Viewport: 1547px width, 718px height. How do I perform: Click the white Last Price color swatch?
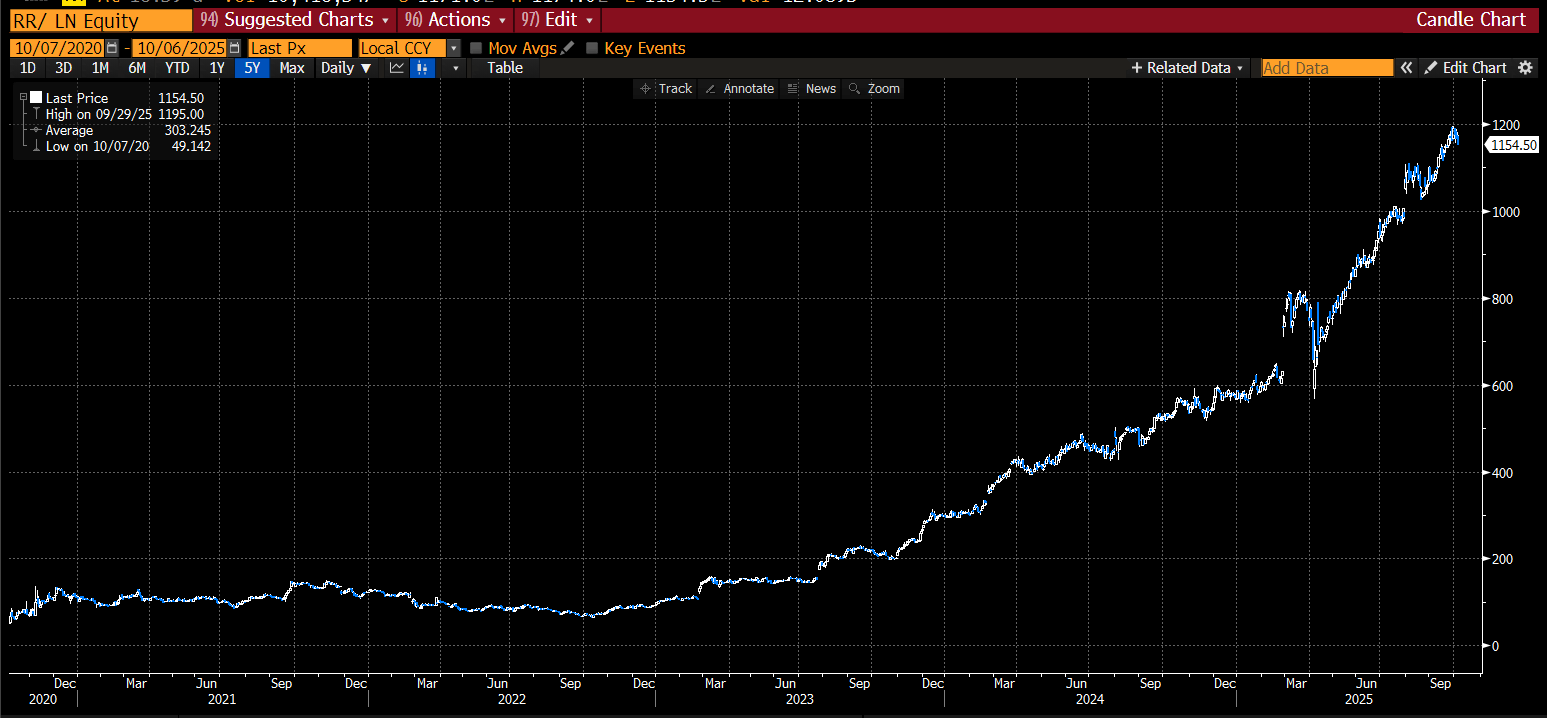pos(36,98)
